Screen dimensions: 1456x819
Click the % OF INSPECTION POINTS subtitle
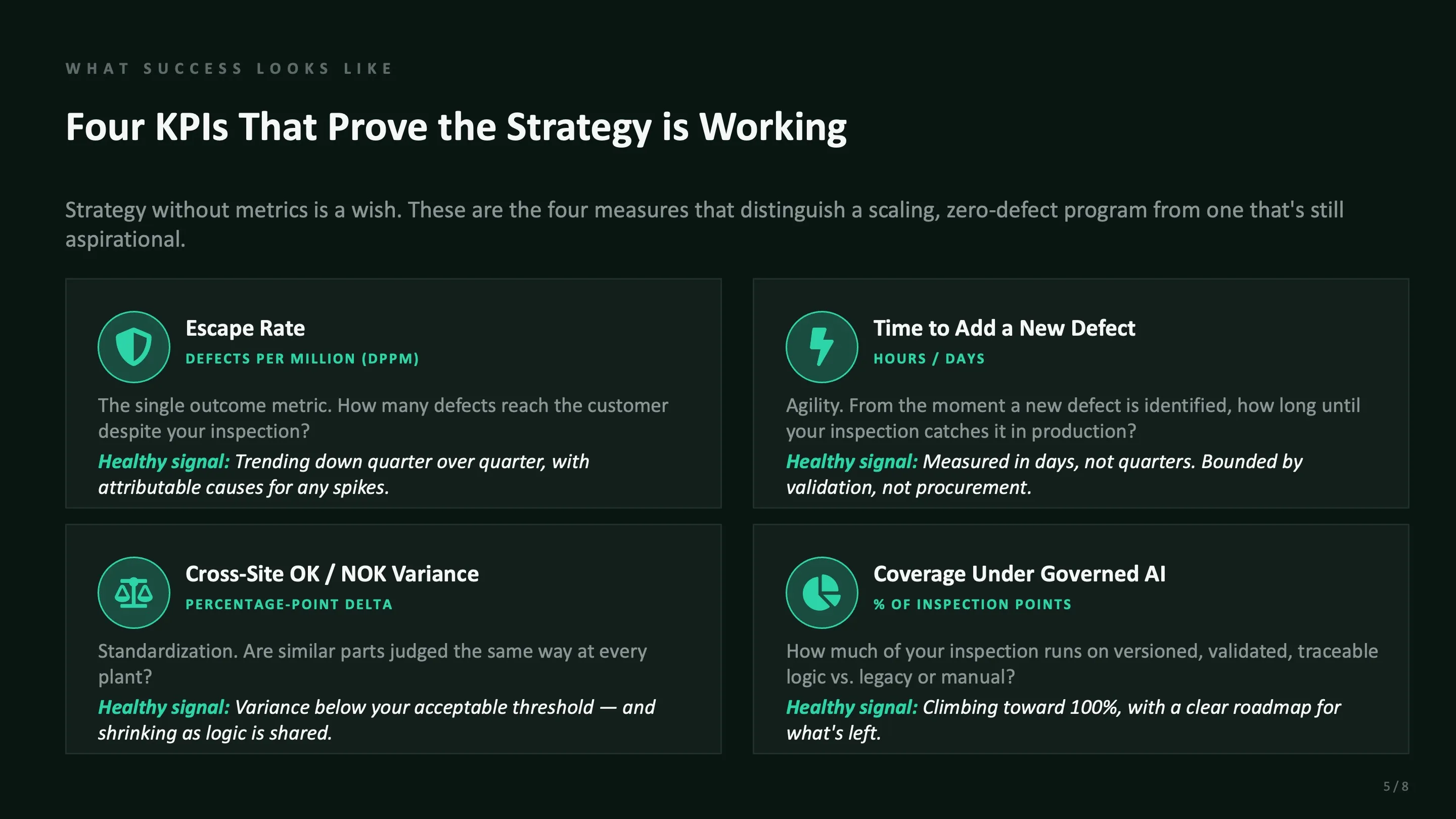973,605
